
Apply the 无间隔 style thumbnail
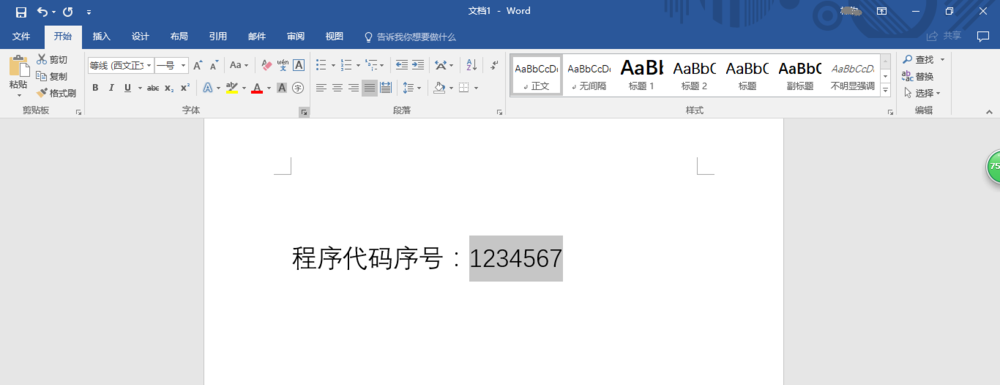pyautogui.click(x=589, y=75)
